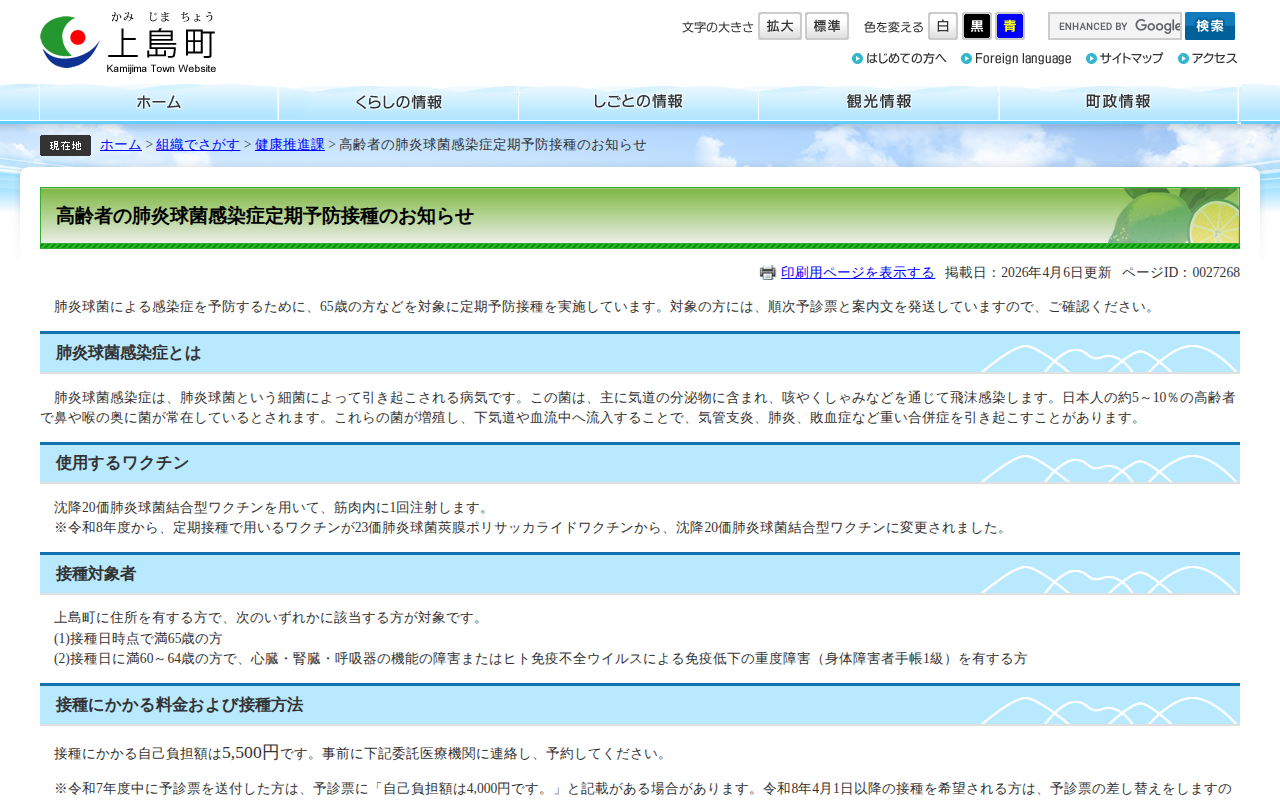
Task: Click the 文字の大きさ label
Action: pyautogui.click(x=718, y=27)
